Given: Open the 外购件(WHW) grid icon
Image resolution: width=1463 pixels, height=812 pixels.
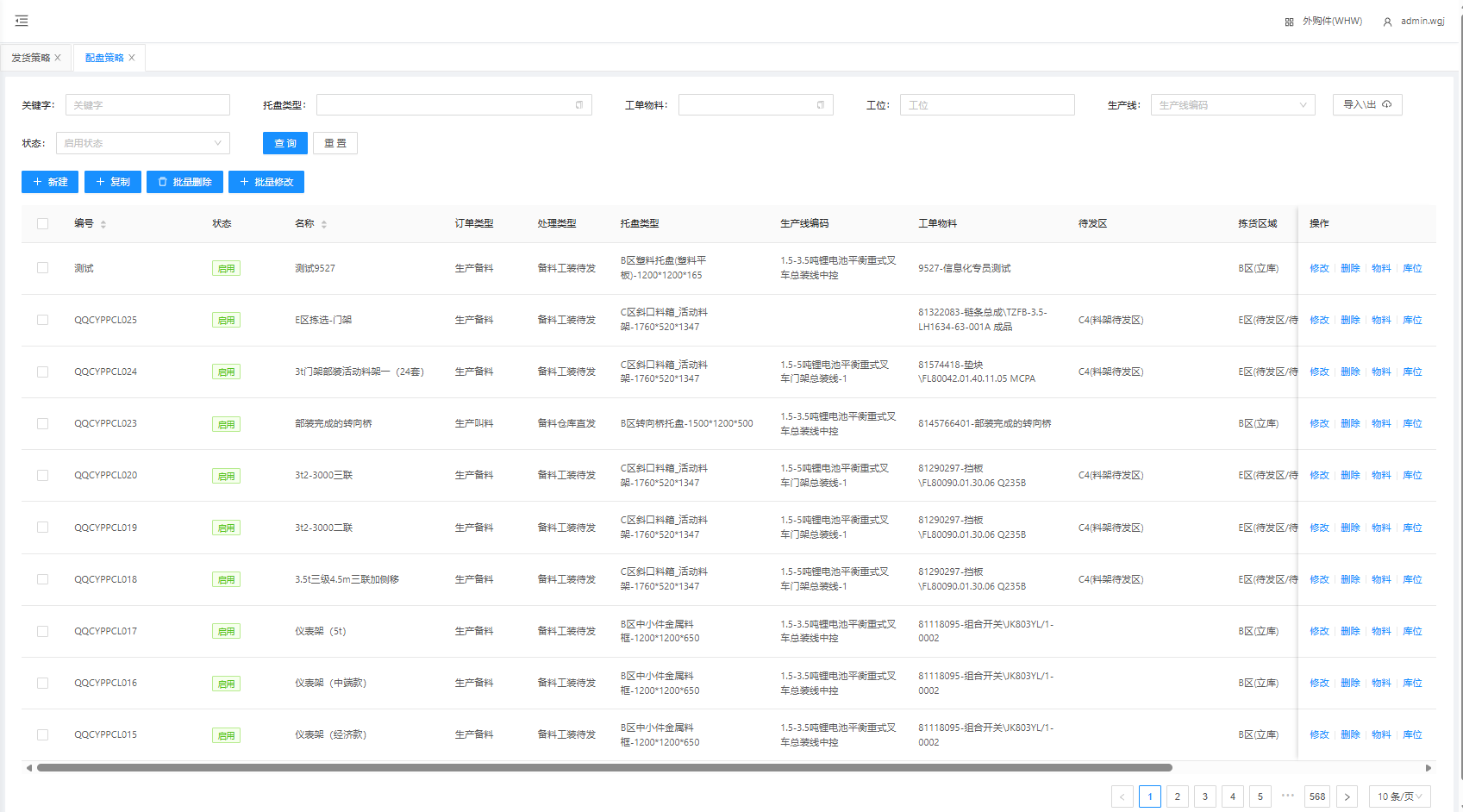Looking at the screenshot, I should pos(1289,22).
